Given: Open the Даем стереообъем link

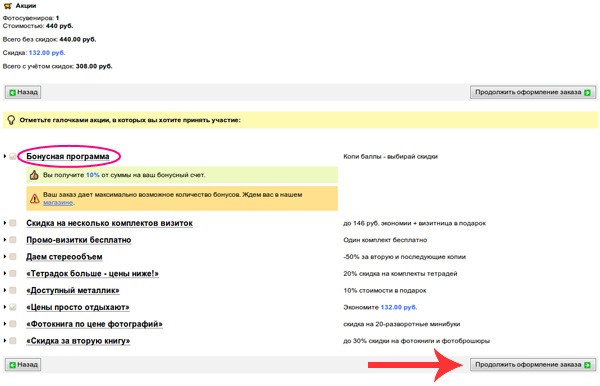Looking at the screenshot, I should [64, 257].
